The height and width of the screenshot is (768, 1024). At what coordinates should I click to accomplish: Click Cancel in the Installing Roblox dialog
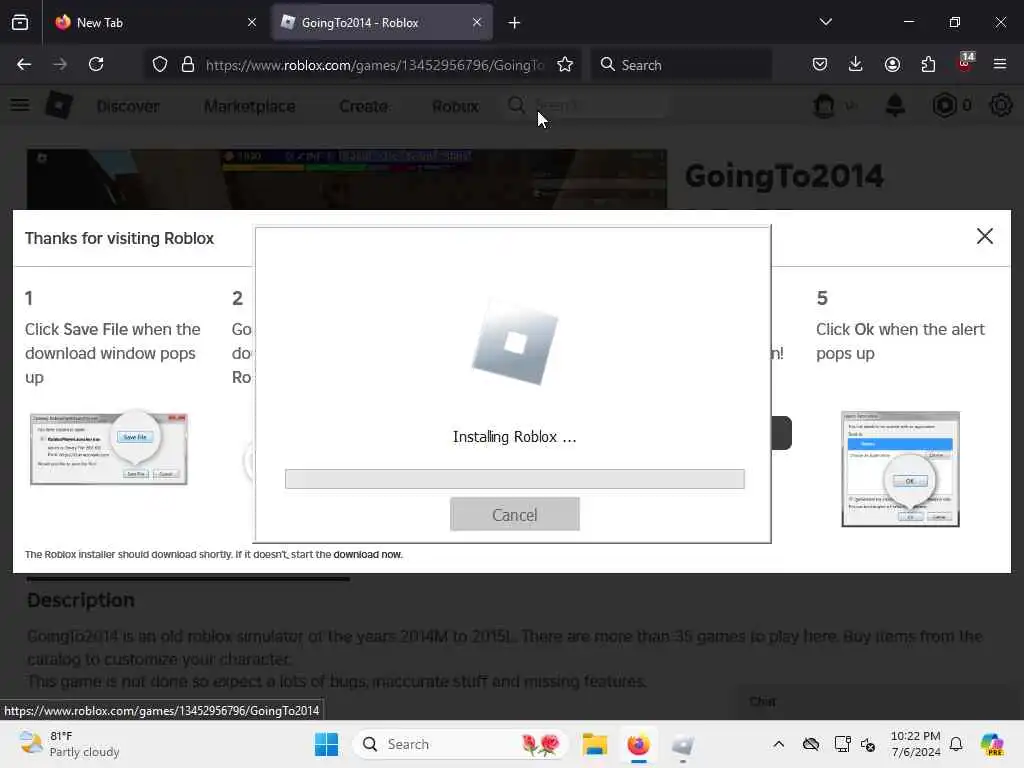[514, 514]
